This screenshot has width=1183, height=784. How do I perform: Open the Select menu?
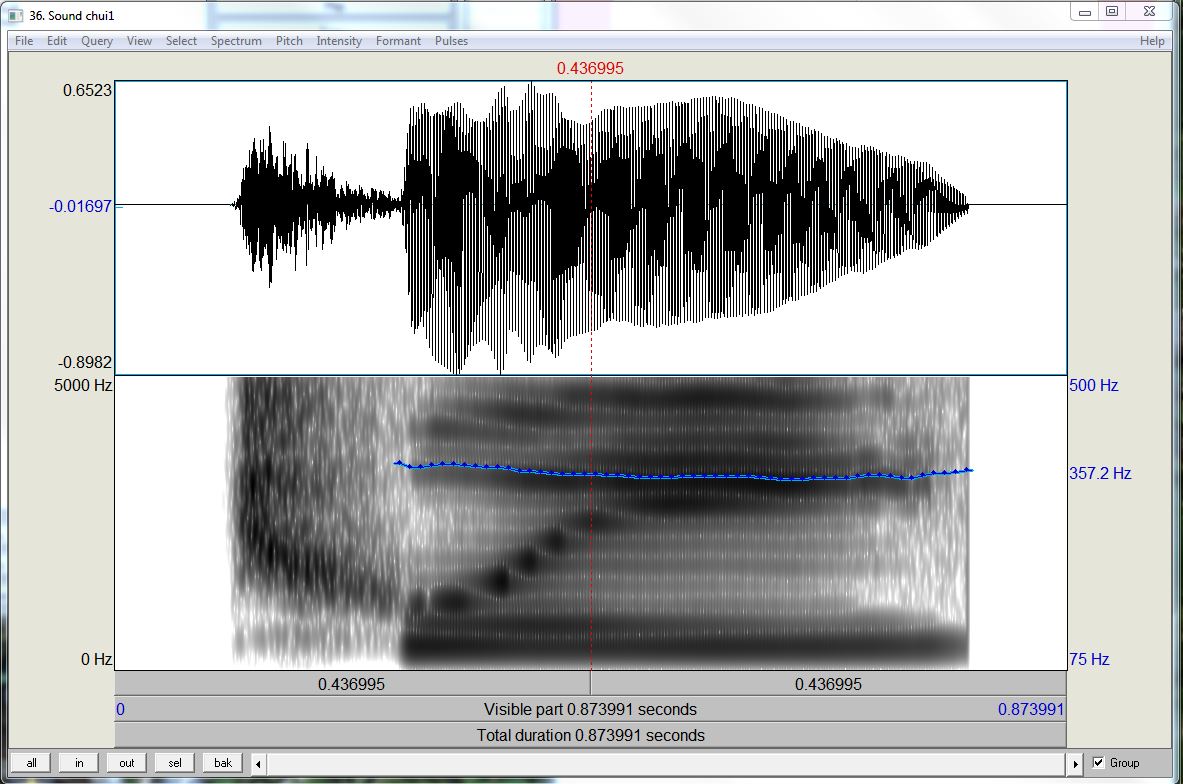pyautogui.click(x=181, y=41)
